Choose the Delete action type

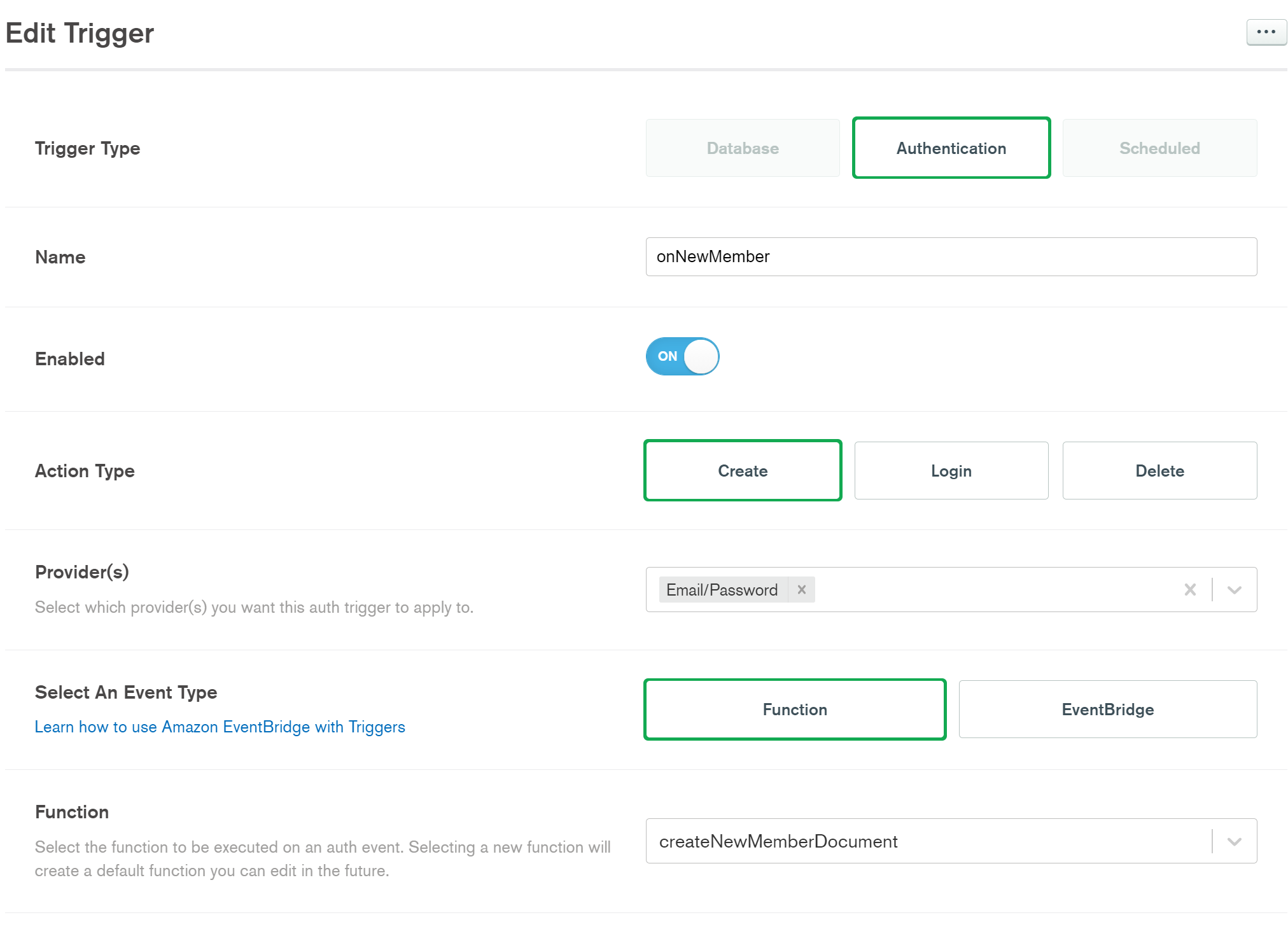(x=1159, y=471)
